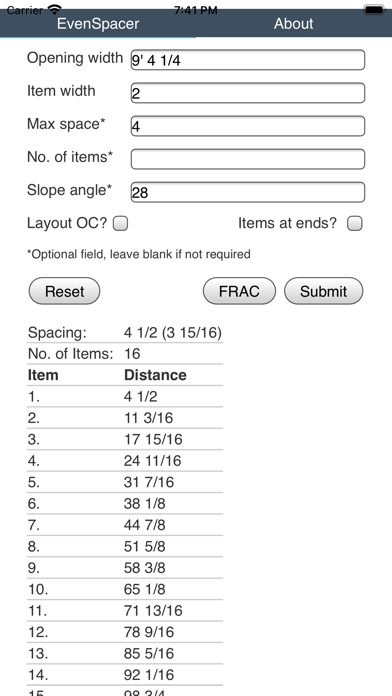Tap the Distance column header
The height and width of the screenshot is (696, 392).
[x=155, y=375]
